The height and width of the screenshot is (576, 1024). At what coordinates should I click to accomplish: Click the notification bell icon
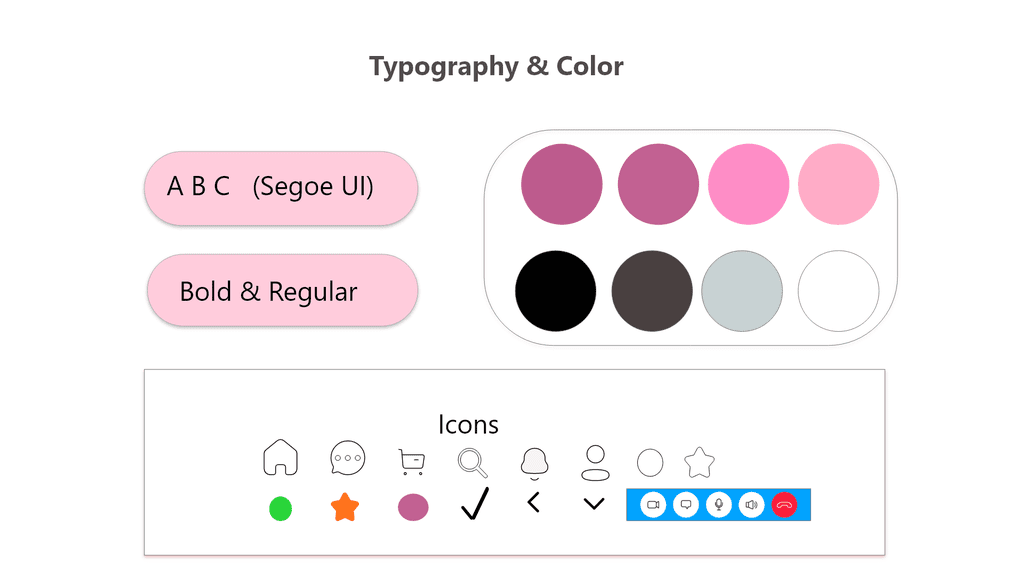[x=534, y=463]
